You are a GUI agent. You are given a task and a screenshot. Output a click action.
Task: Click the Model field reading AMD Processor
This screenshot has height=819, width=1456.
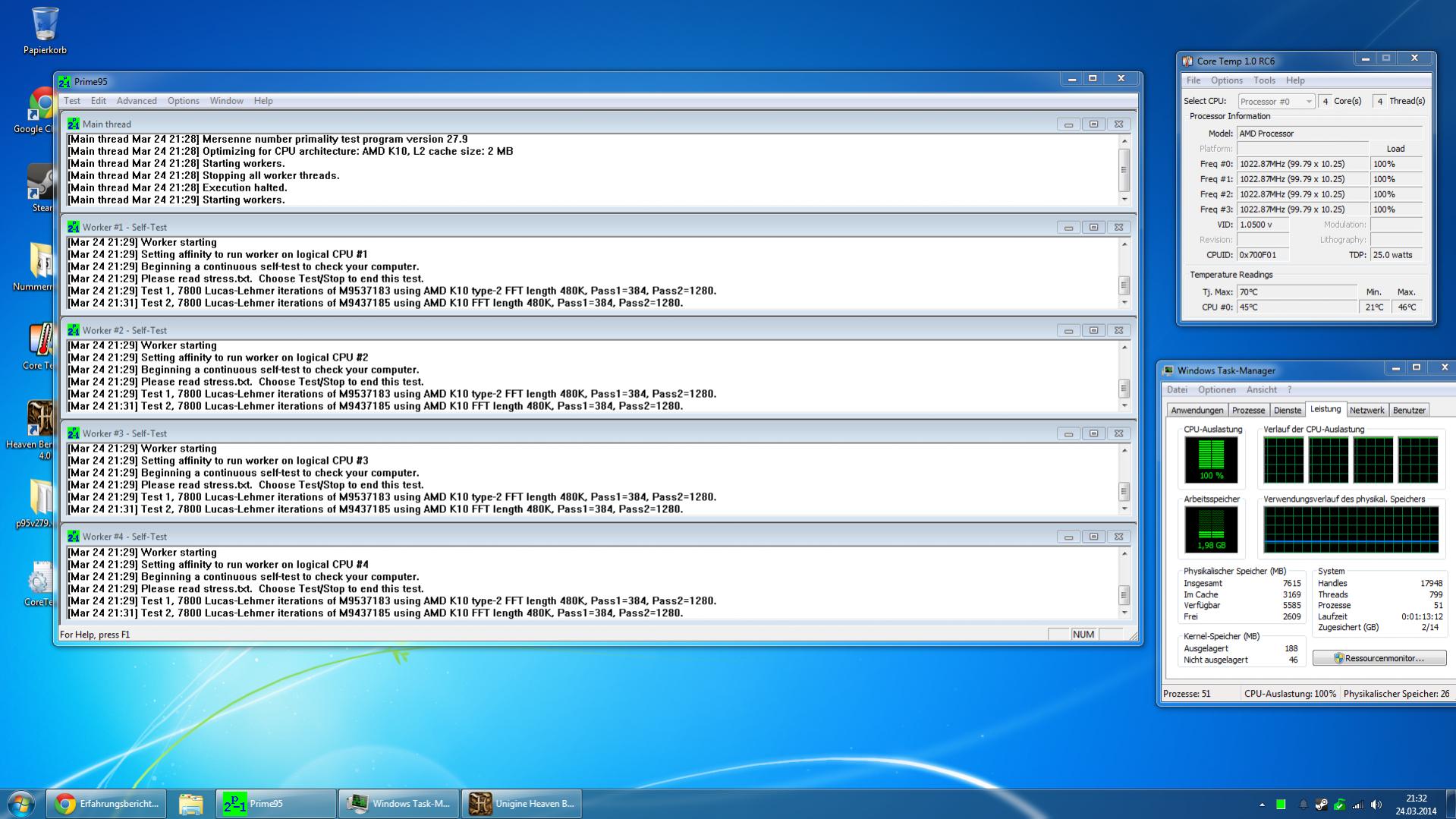coord(1329,134)
